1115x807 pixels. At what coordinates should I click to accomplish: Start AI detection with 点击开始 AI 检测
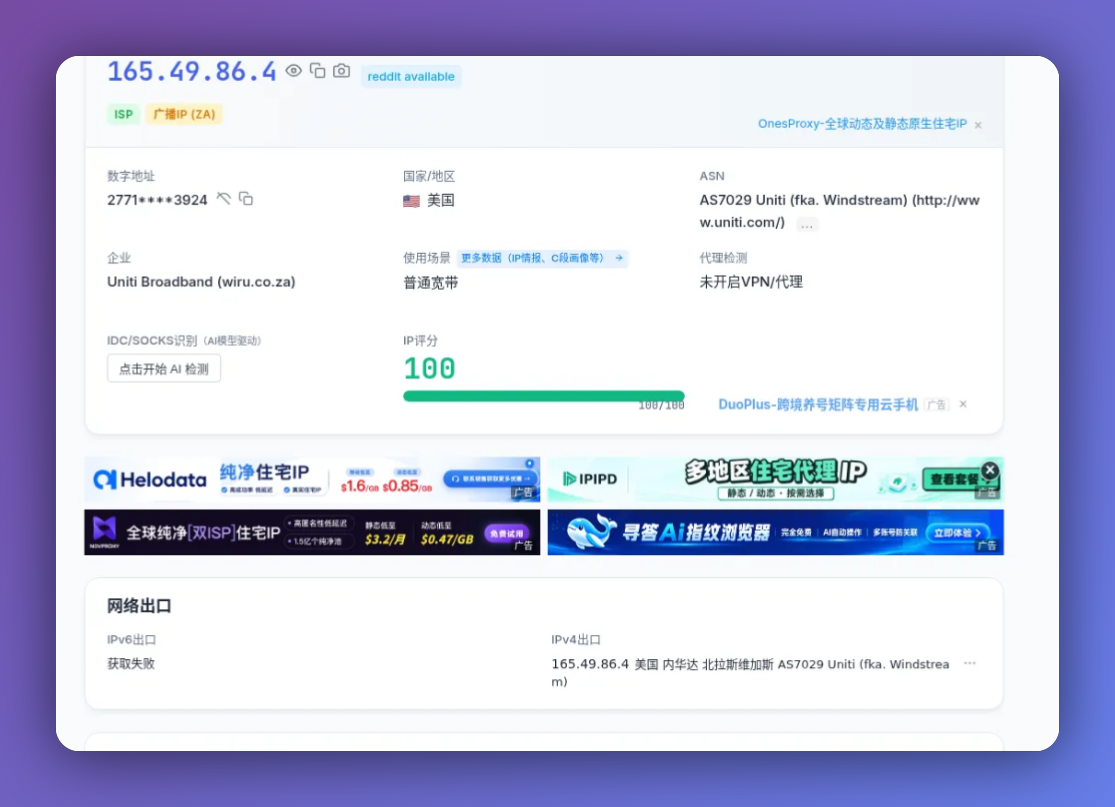tap(164, 368)
